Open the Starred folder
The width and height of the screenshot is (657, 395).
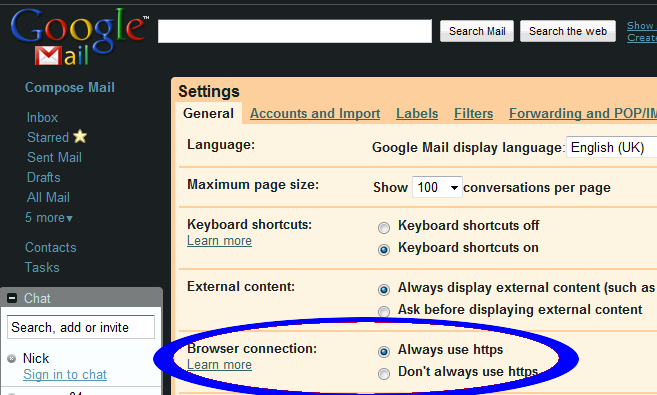(48, 137)
